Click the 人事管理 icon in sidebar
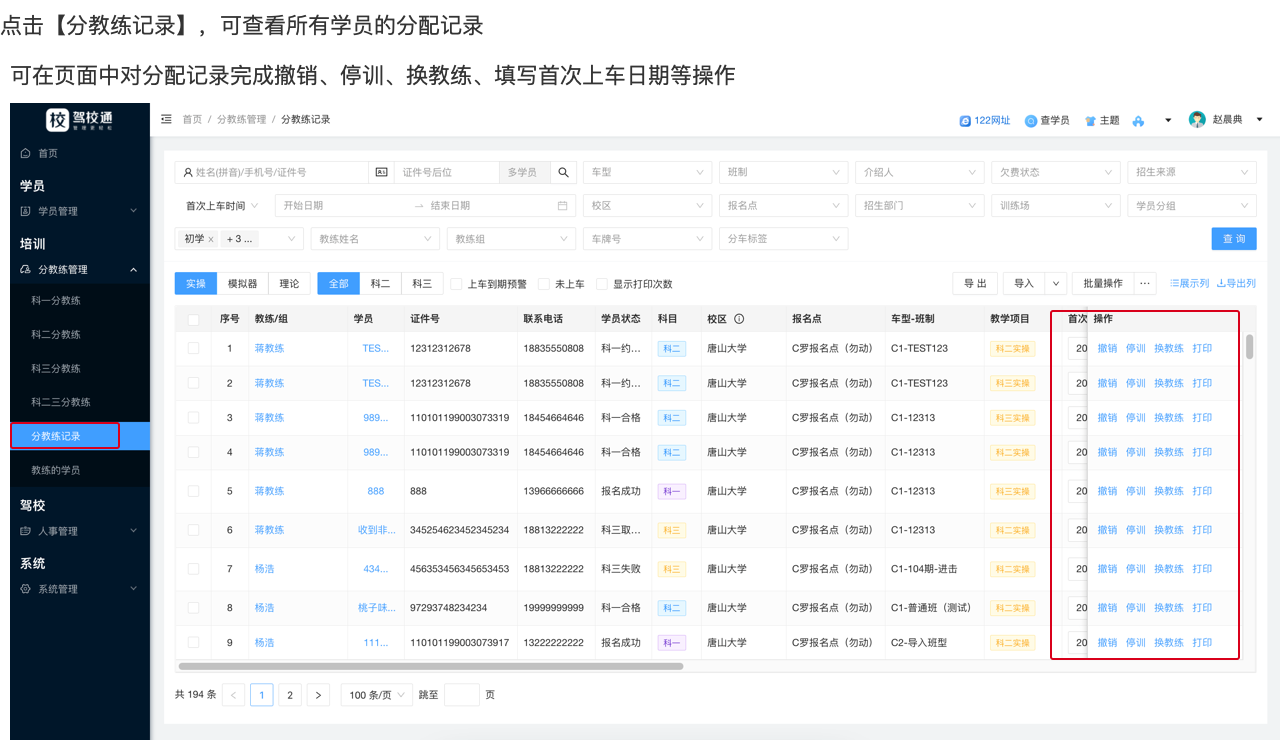 click(x=26, y=531)
